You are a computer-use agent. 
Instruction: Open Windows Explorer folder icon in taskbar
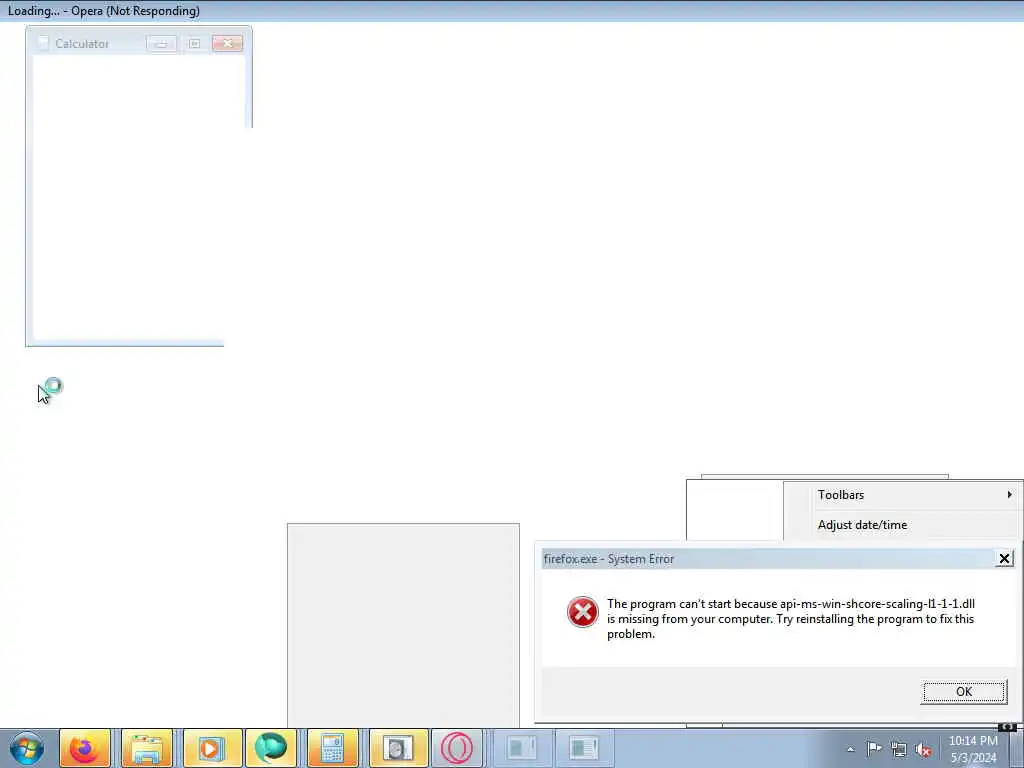coord(147,748)
